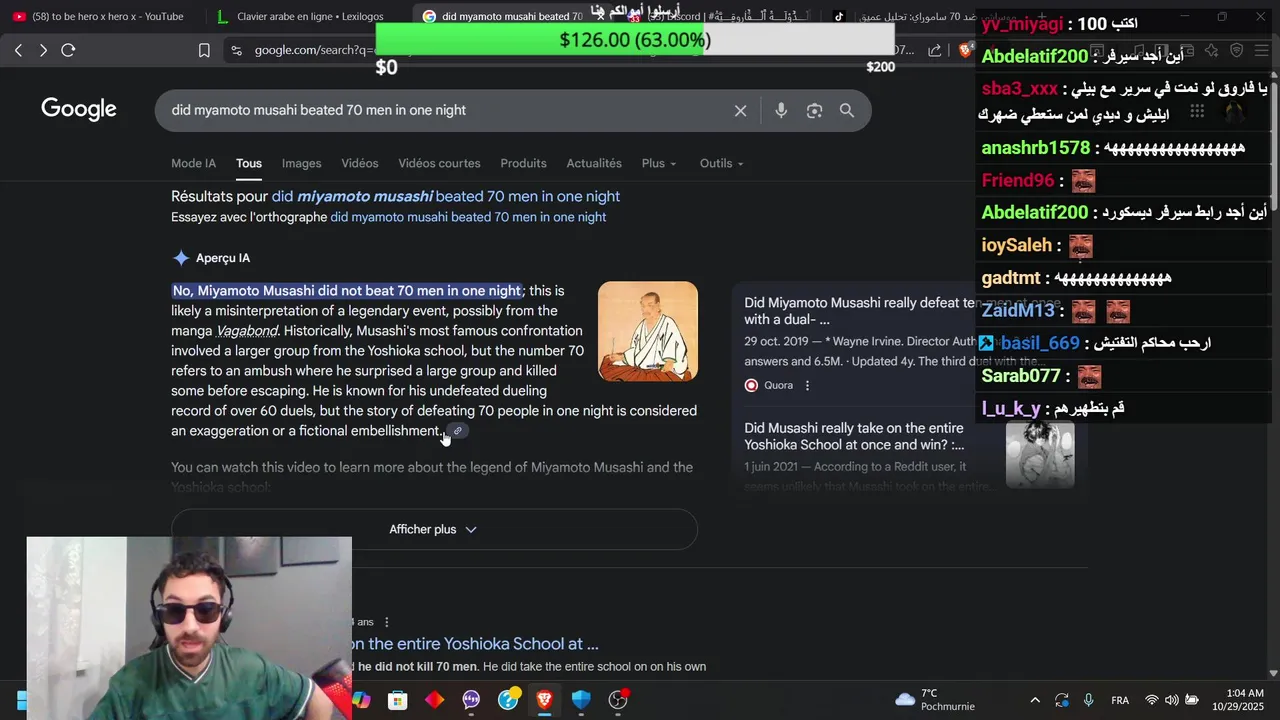
Task: Open the Produits search tab
Action: pos(523,163)
